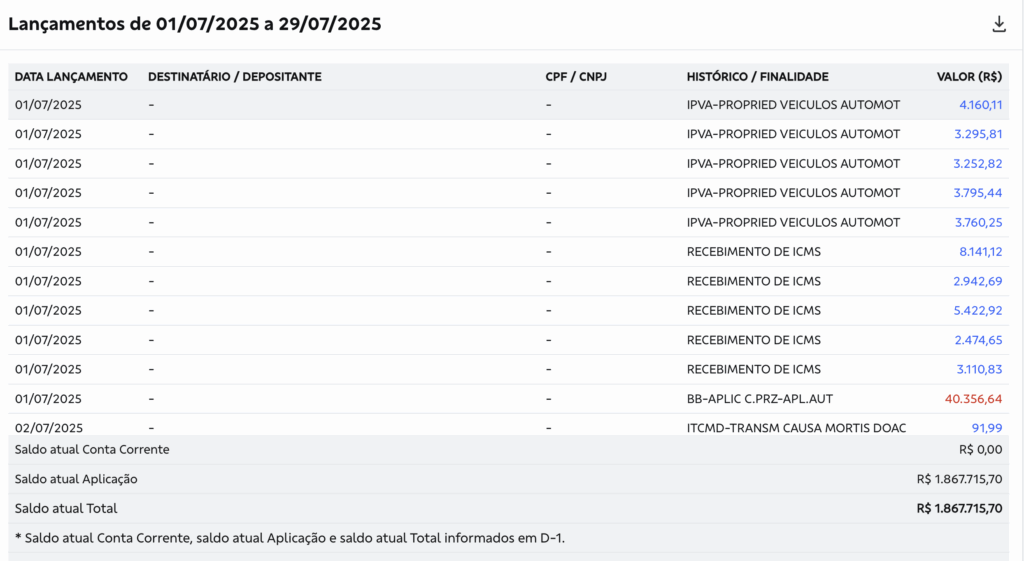Select the BB-APLIC C.PRZ-APL.AUT entry
1024x561 pixels.
(x=759, y=399)
